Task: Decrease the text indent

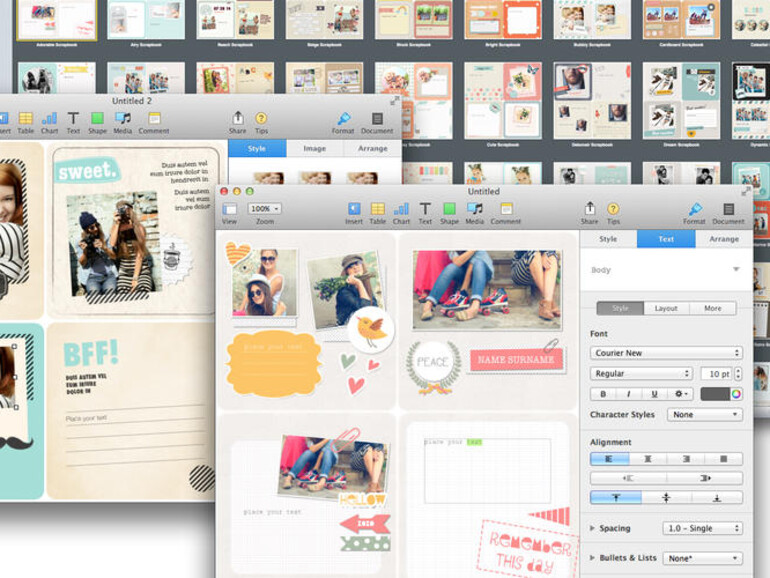Action: (628, 478)
